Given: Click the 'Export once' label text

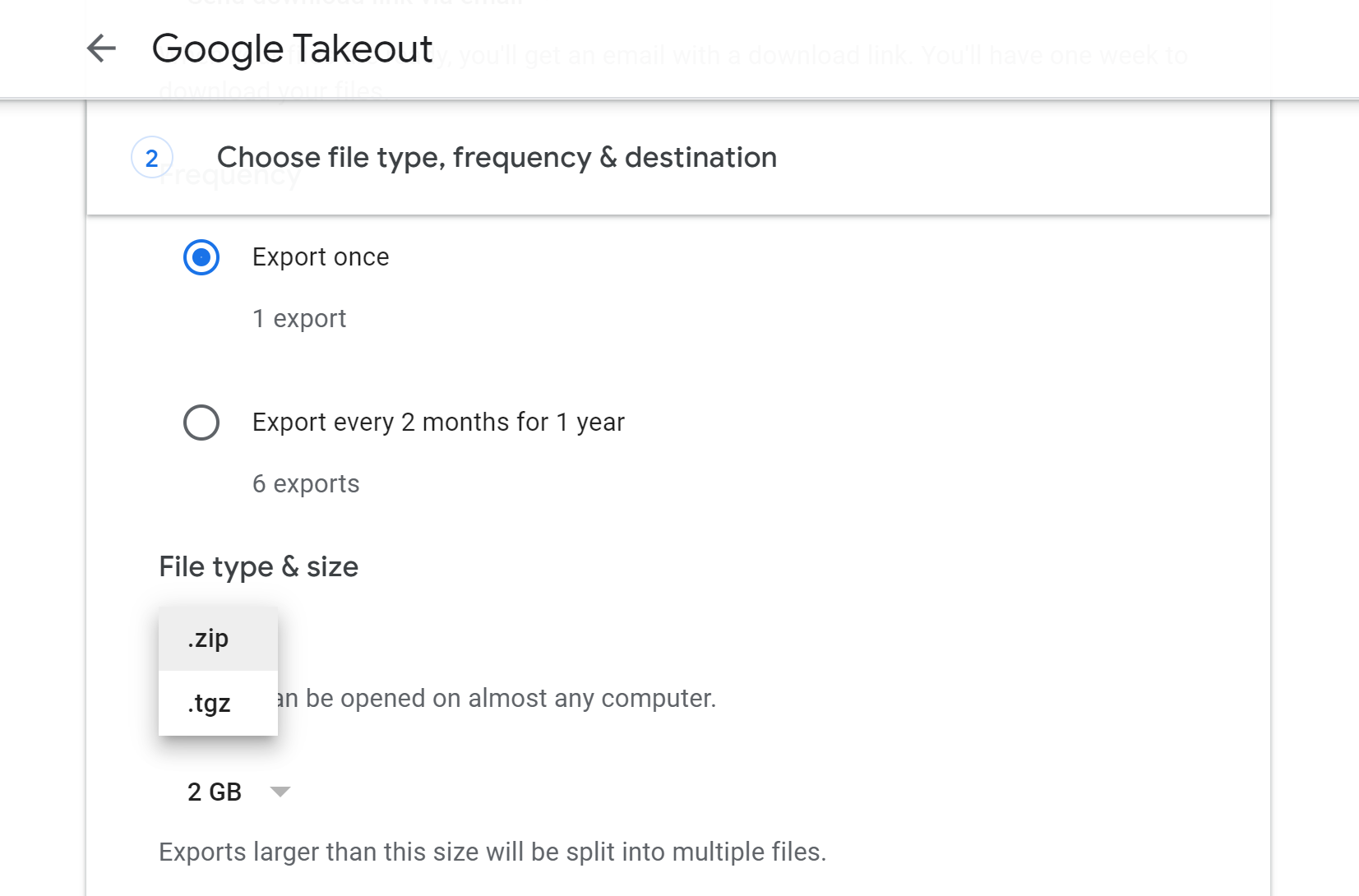Looking at the screenshot, I should (321, 257).
